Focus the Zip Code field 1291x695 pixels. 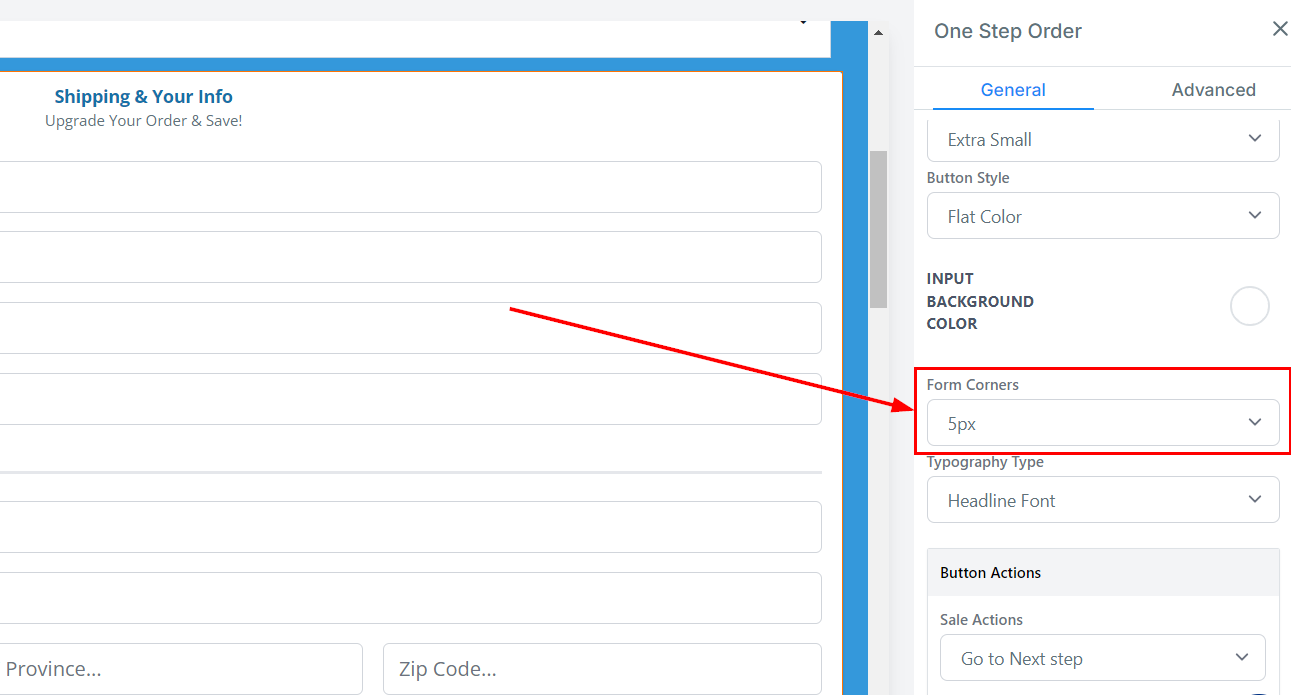coord(602,669)
